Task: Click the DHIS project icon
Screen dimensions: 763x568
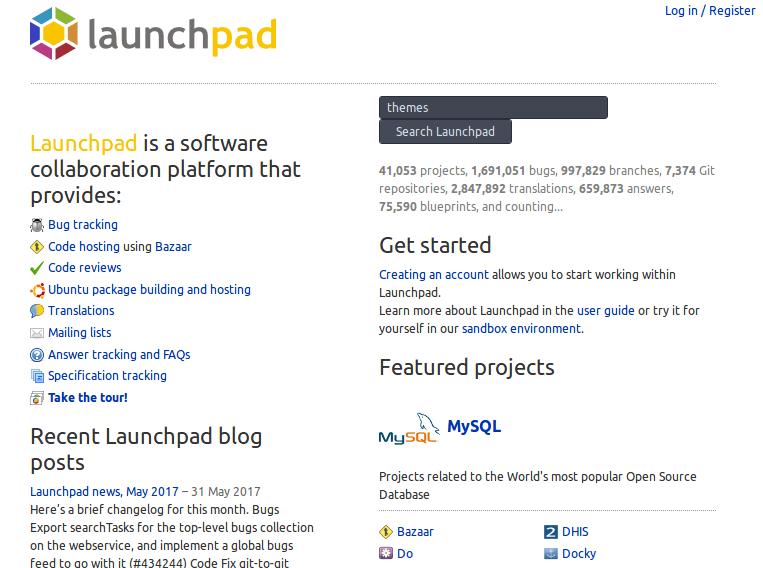Action: (550, 532)
